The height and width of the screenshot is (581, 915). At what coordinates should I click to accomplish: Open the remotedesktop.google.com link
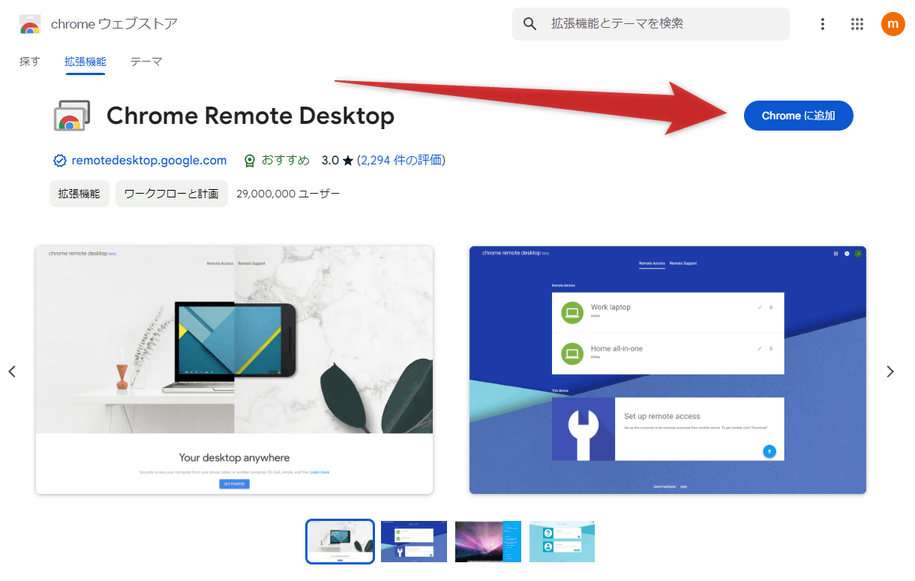(149, 160)
